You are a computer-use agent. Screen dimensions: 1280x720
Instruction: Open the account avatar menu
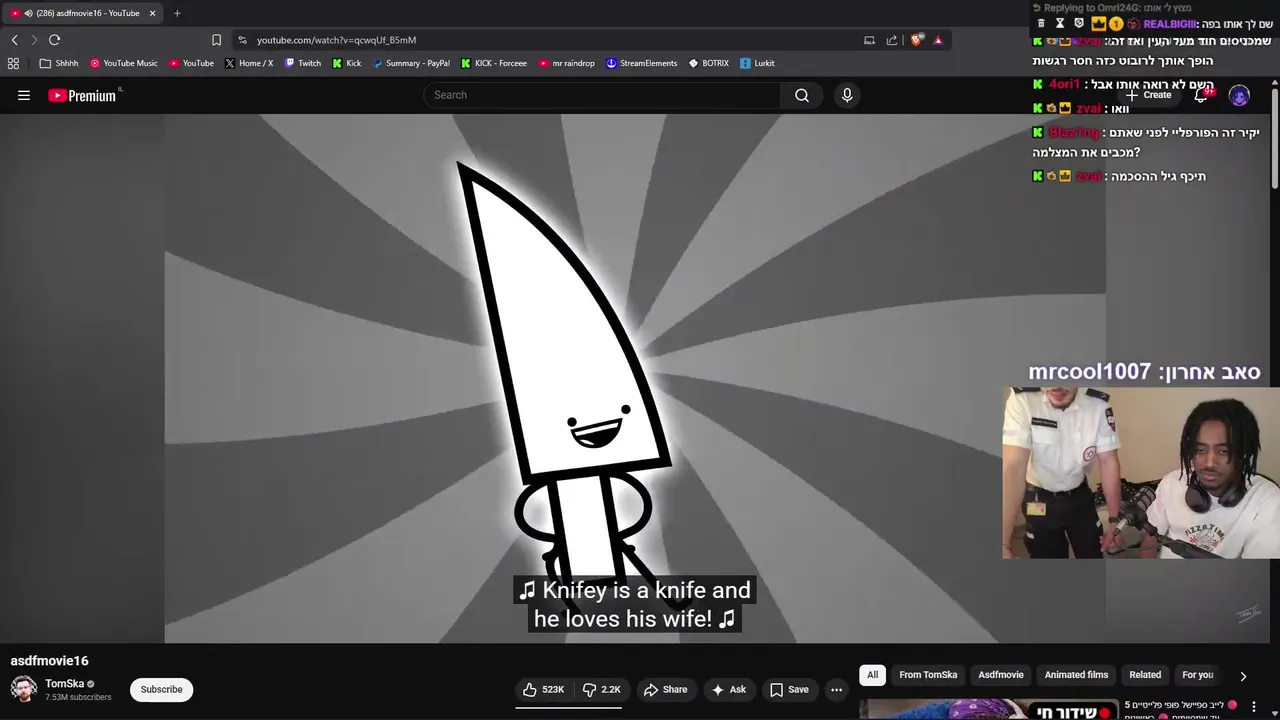pos(1239,95)
